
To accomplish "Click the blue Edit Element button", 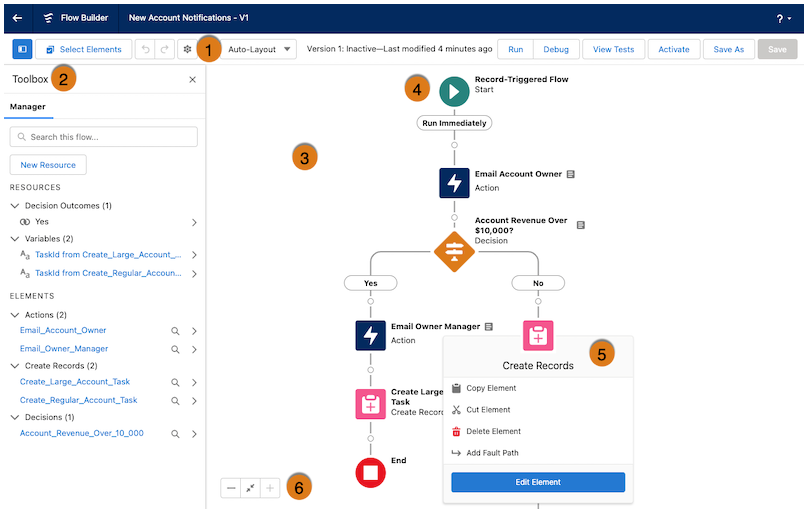I will 538,482.
